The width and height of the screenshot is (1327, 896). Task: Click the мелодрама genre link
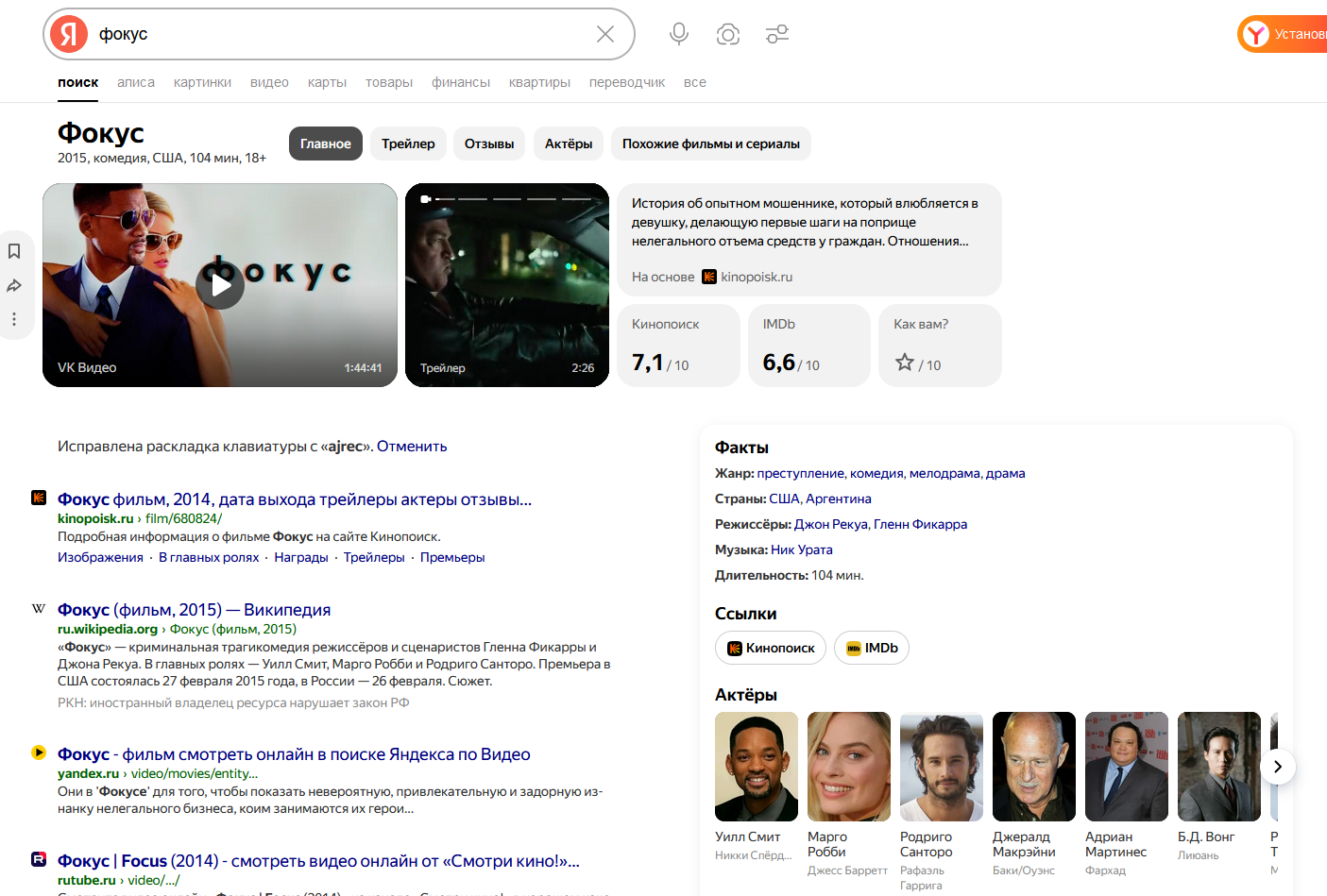coord(944,473)
